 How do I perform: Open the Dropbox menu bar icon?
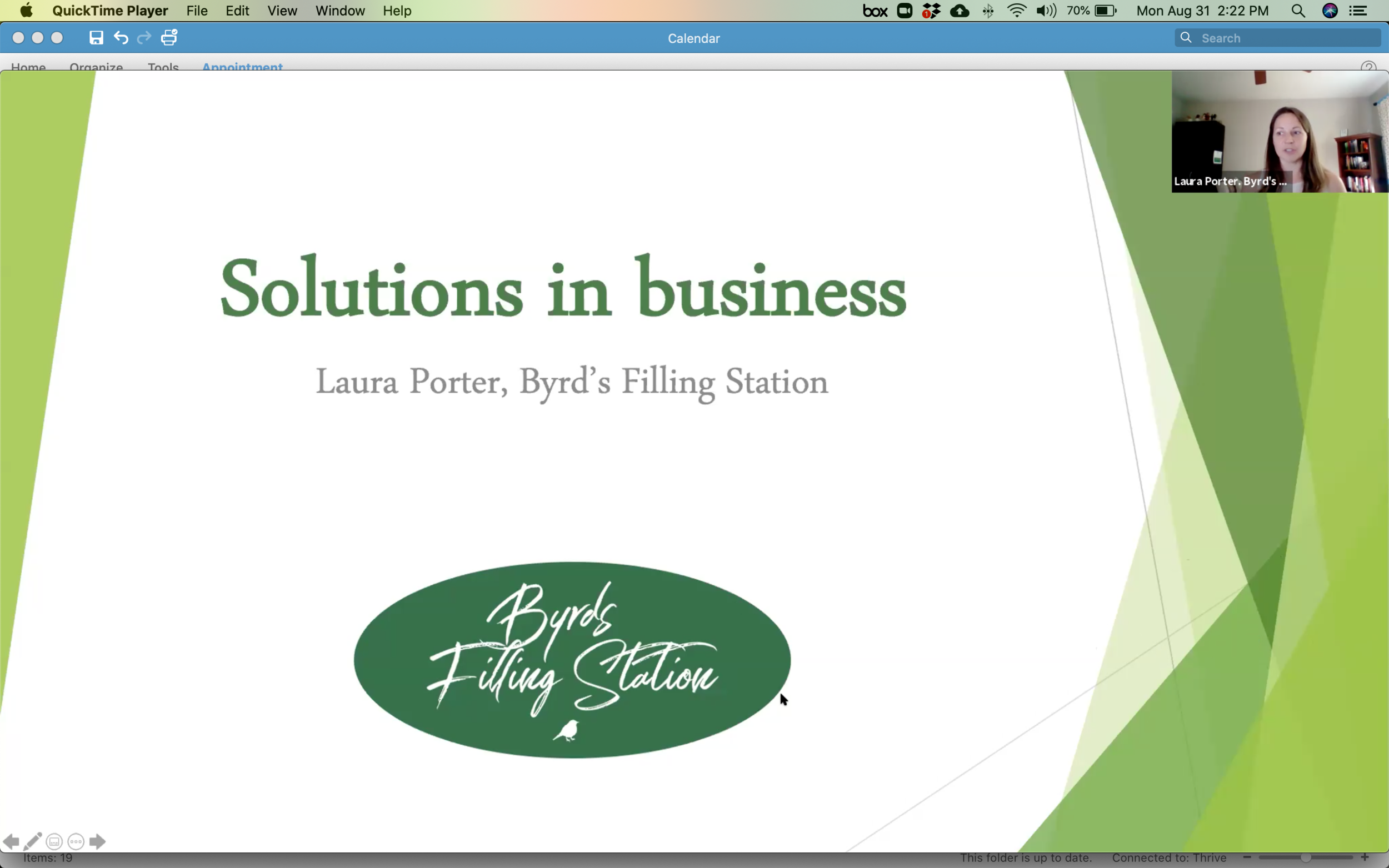[931, 11]
